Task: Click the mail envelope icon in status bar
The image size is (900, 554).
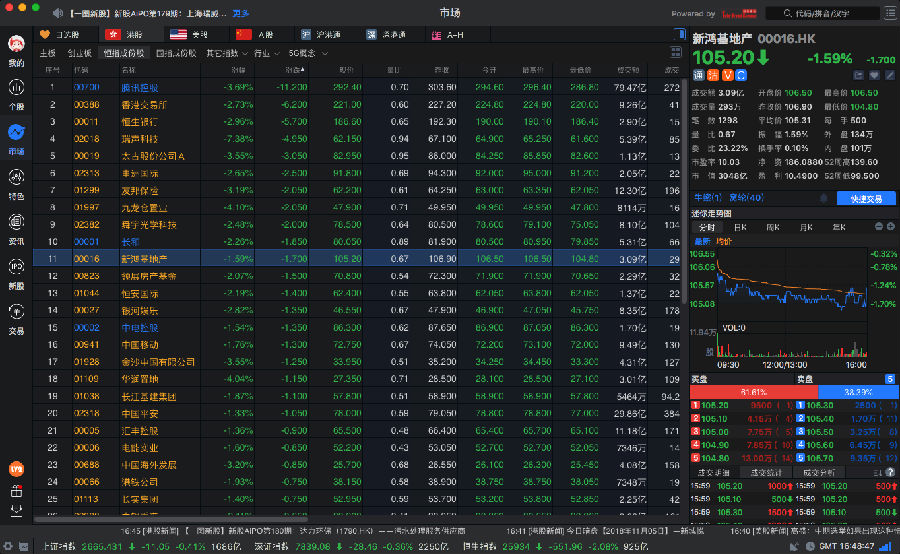Action: click(x=24, y=547)
